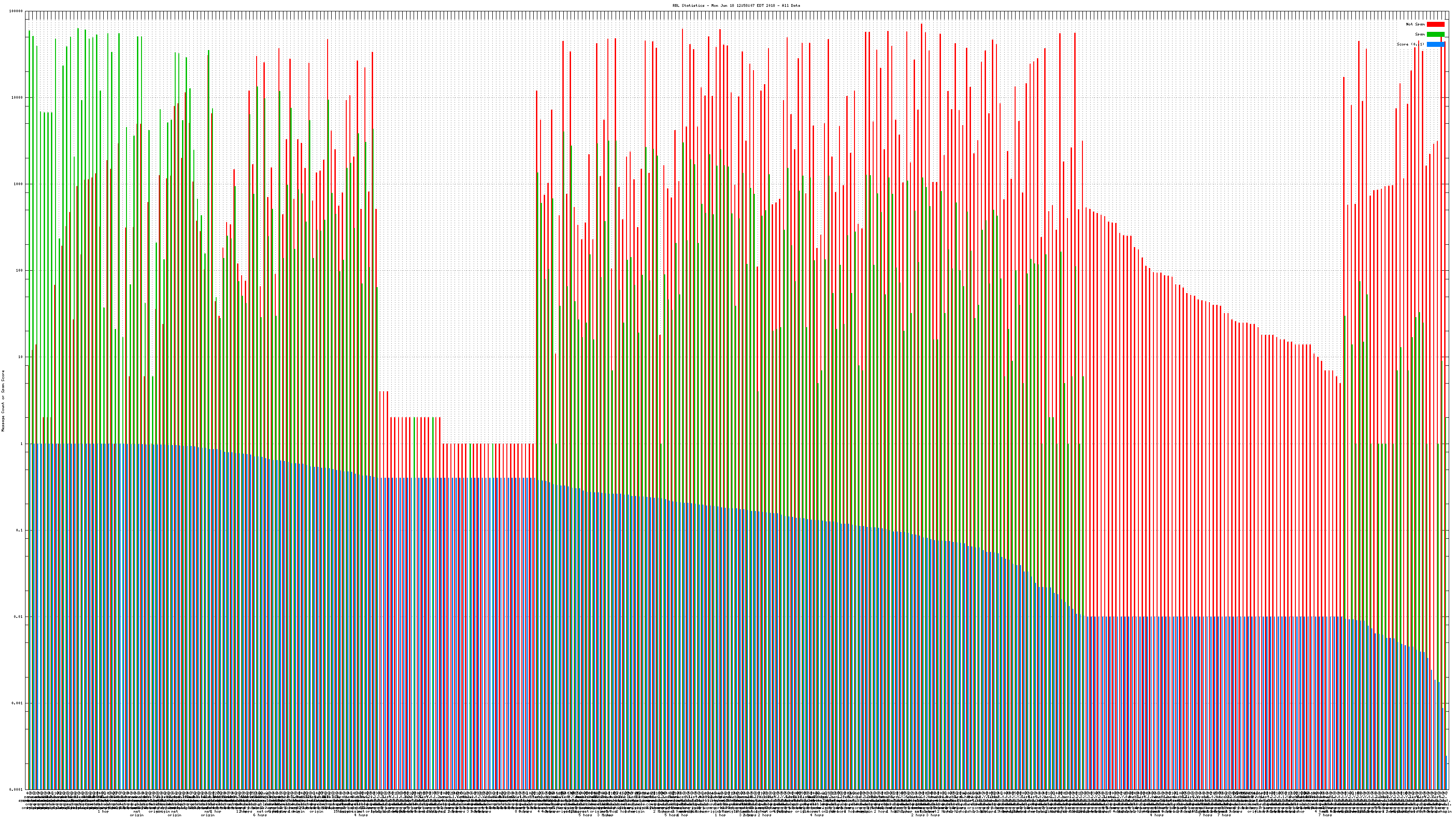Click the date 'Mon Jun 18' in title
The image size is (1456, 819).
[x=723, y=5]
